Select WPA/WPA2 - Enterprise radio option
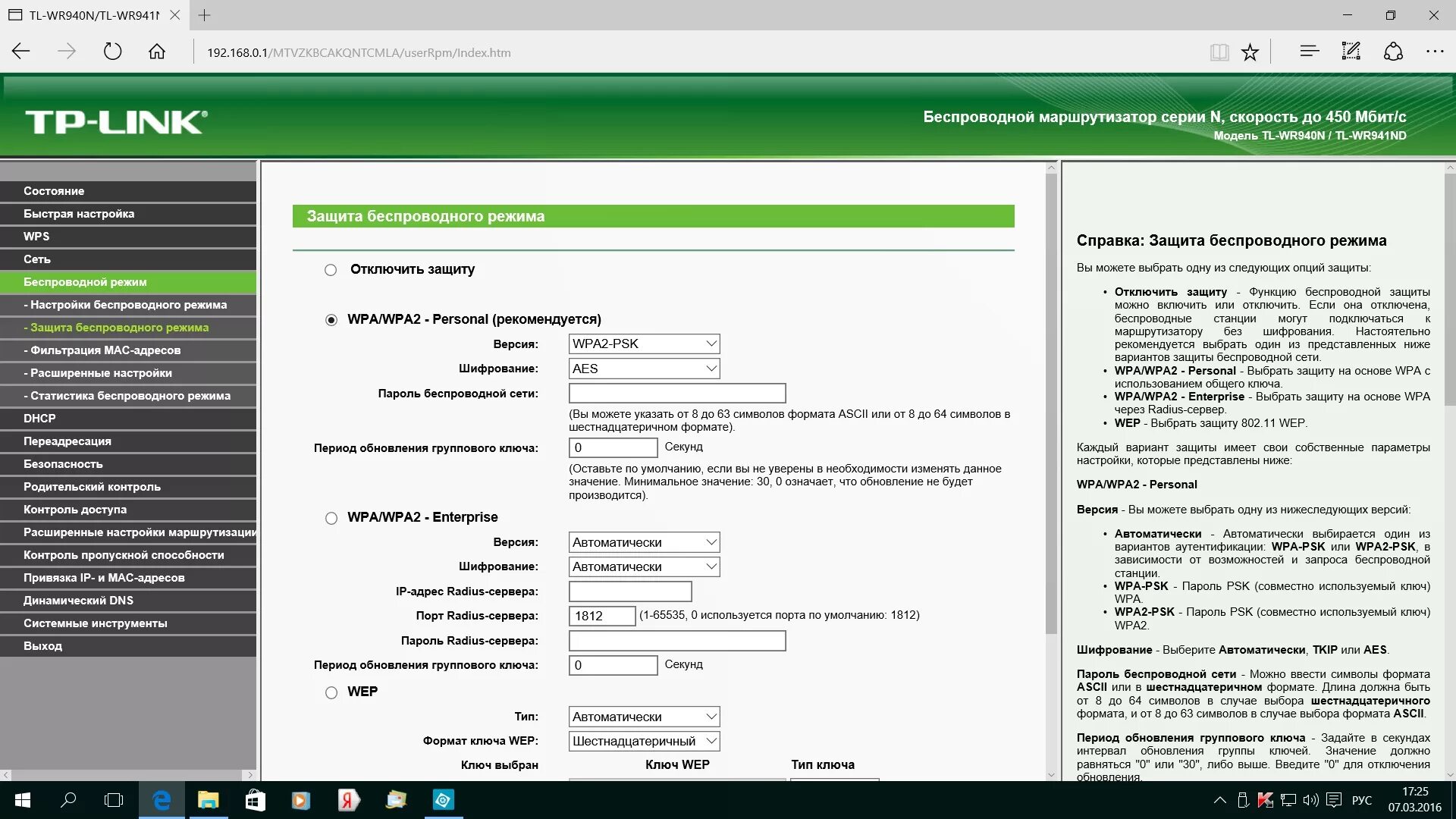The image size is (1456, 819). point(331,518)
